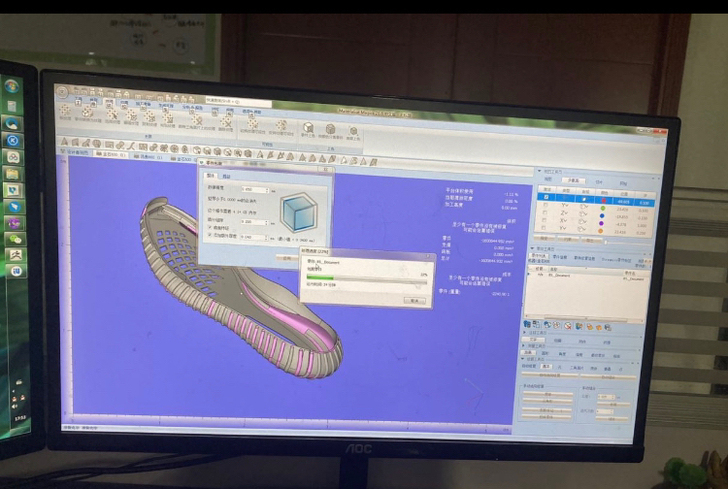Open the X axis dropdown in purple section row

[x=564, y=221]
